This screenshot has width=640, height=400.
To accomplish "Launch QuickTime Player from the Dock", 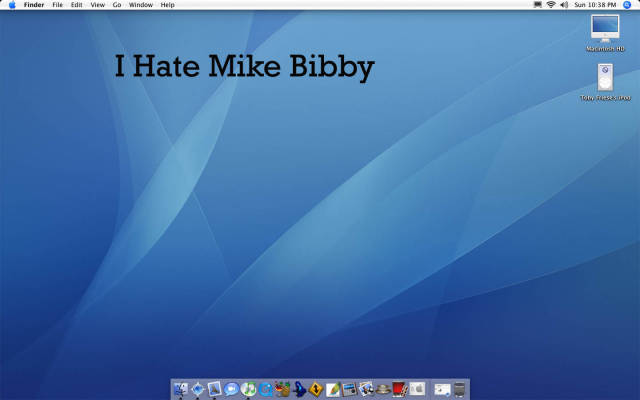I will (x=265, y=389).
